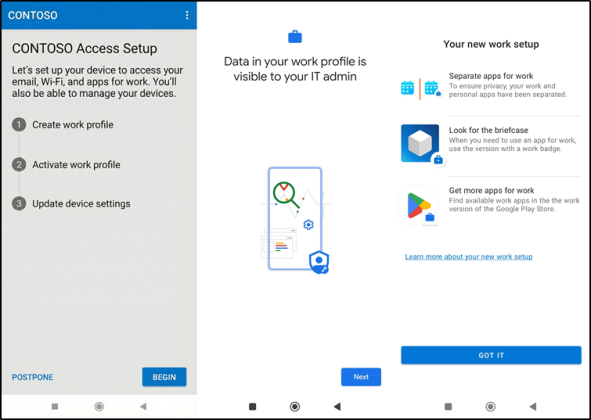Click the 'Find available work apps' description
The height and width of the screenshot is (420, 591).
(514, 205)
